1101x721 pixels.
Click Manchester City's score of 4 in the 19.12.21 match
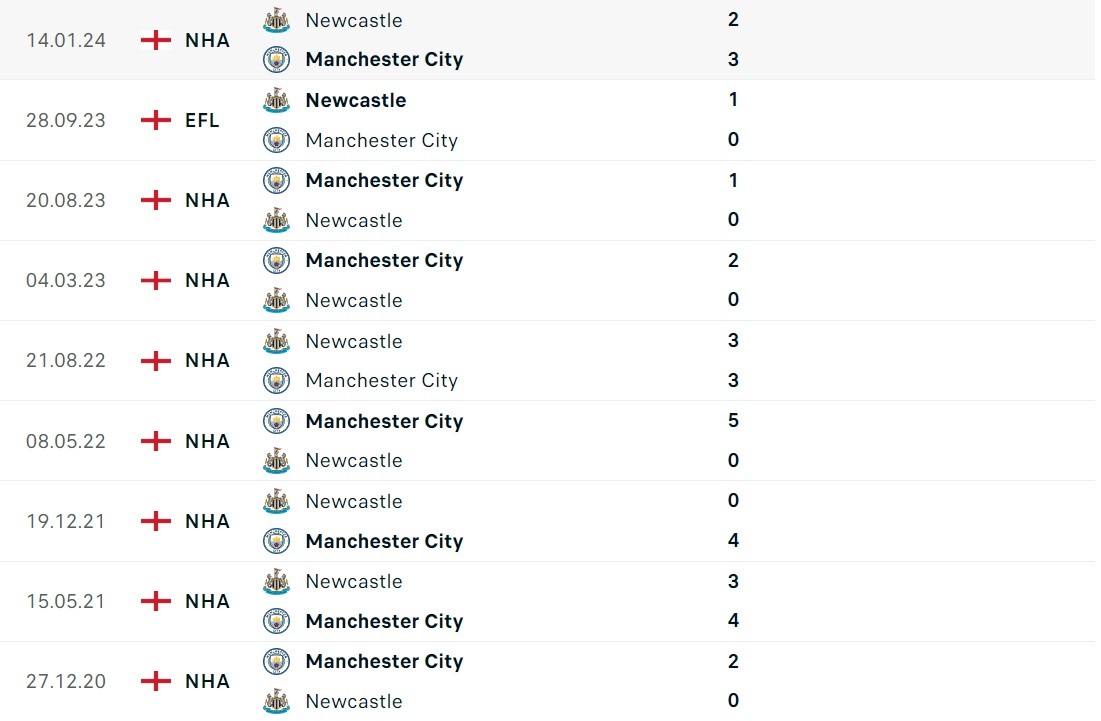click(733, 541)
